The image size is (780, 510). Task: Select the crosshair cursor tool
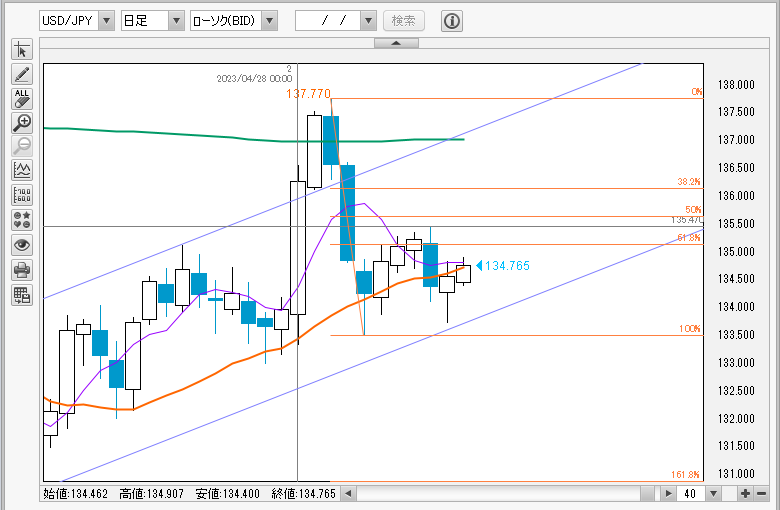tap(22, 50)
